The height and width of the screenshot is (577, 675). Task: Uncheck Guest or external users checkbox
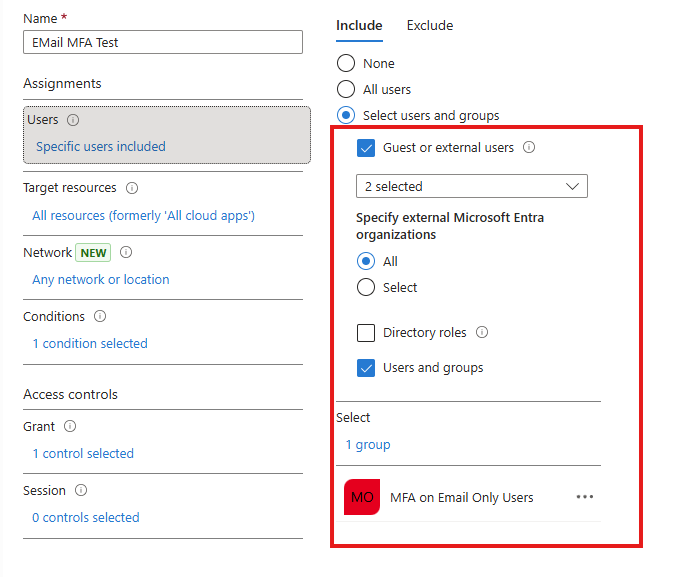coord(366,148)
